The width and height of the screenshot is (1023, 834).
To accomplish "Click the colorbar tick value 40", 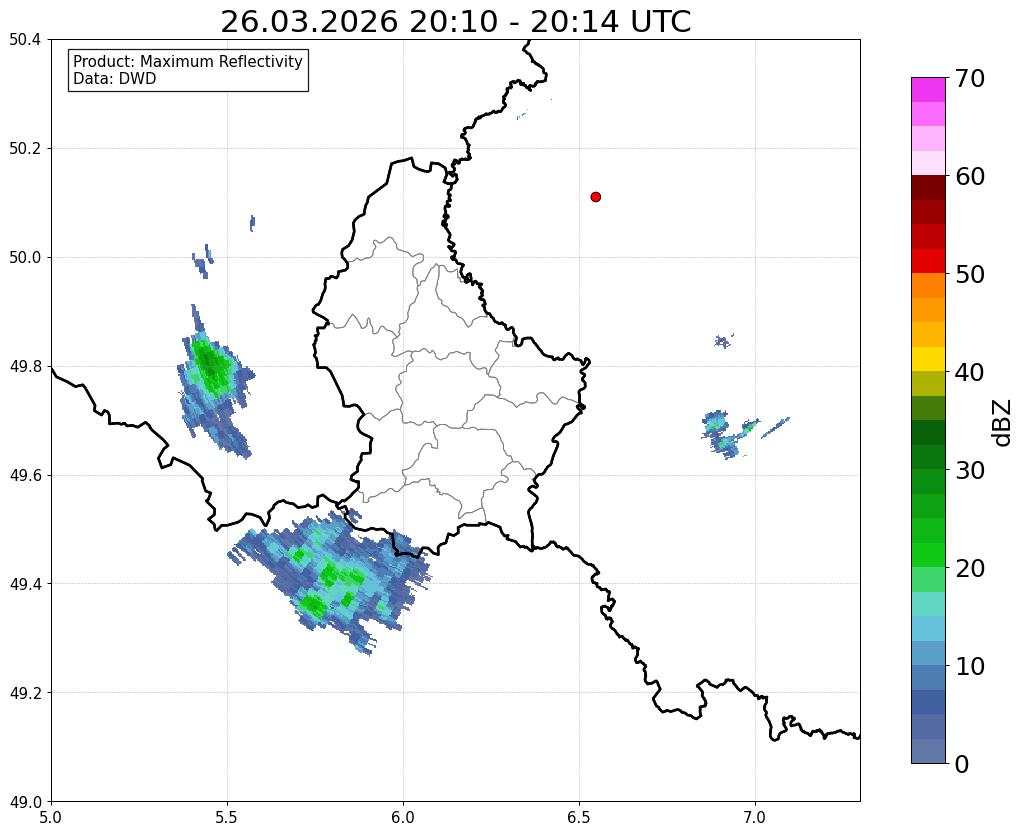I will click(x=970, y=372).
